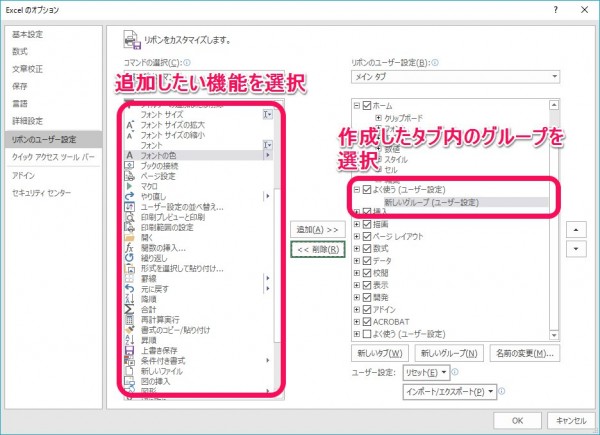Click the info icon next to コマンドの選択
Image resolution: width=600 pixels, height=435 pixels.
coord(187,62)
